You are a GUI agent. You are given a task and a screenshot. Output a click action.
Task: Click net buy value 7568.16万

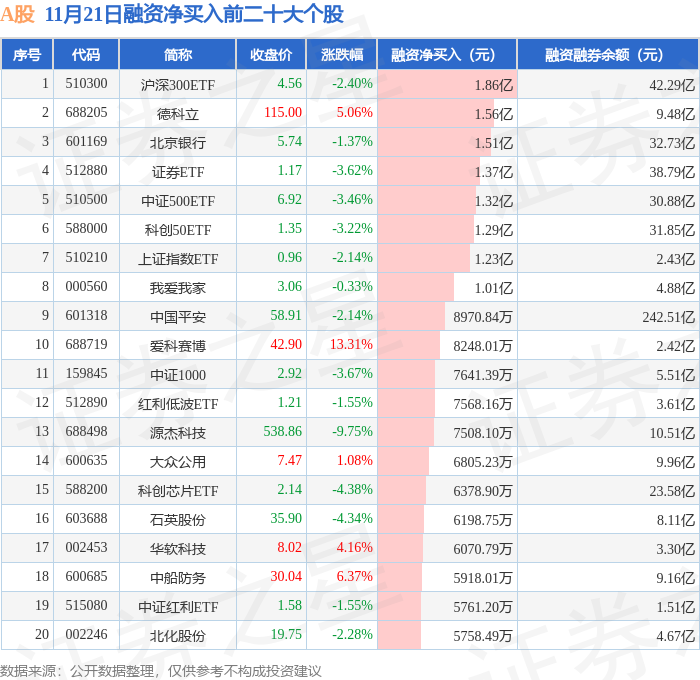(483, 404)
